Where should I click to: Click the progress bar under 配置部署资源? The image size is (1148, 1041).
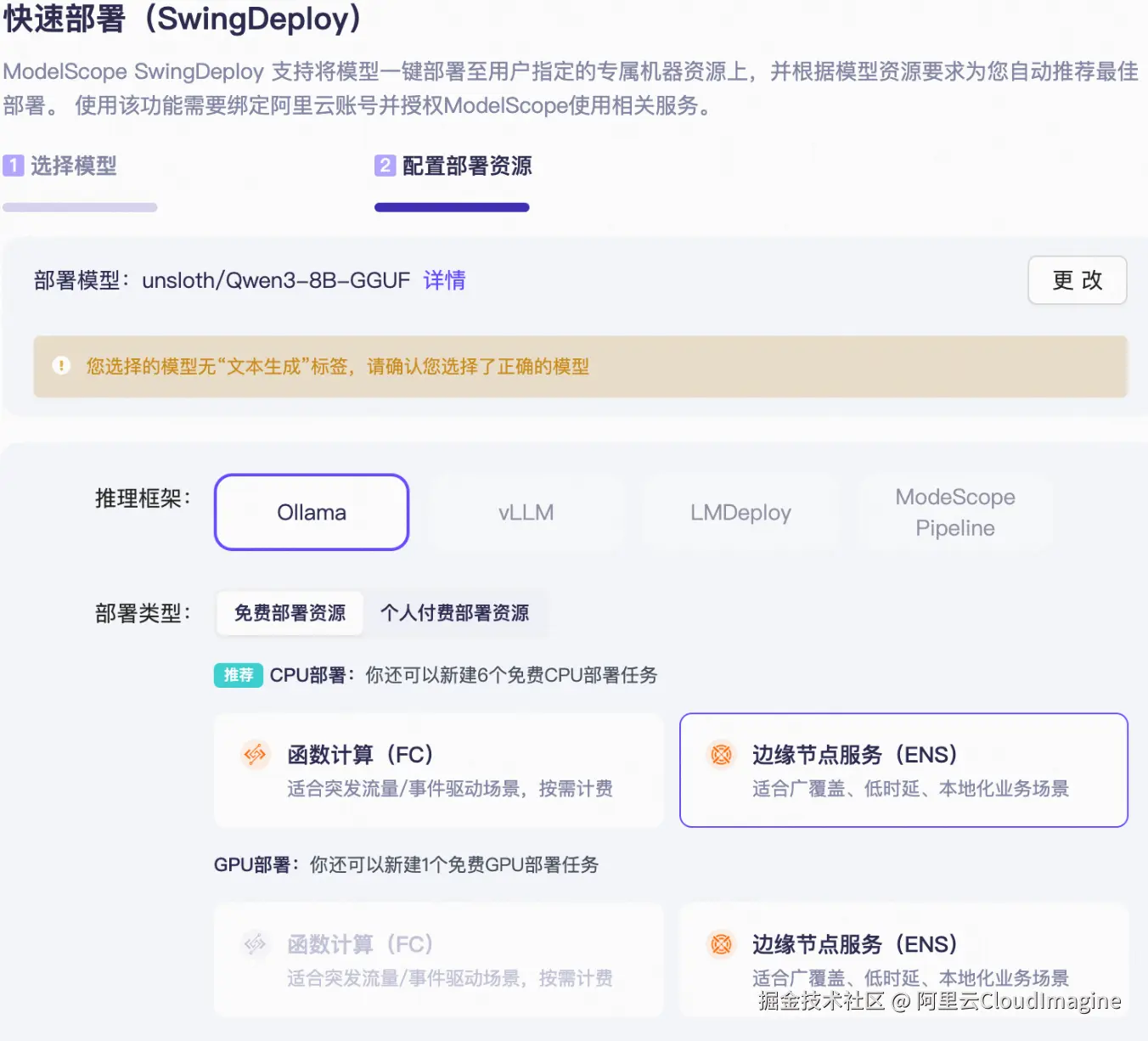[452, 207]
